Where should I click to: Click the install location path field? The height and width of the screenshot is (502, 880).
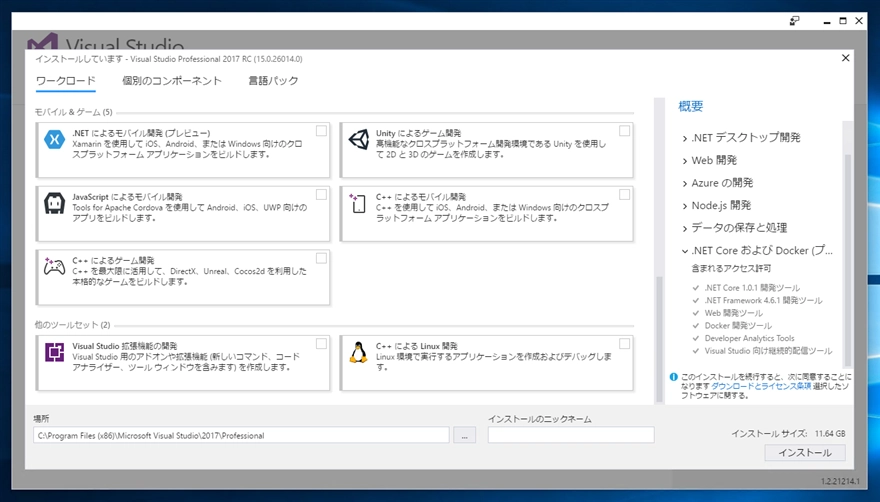241,435
